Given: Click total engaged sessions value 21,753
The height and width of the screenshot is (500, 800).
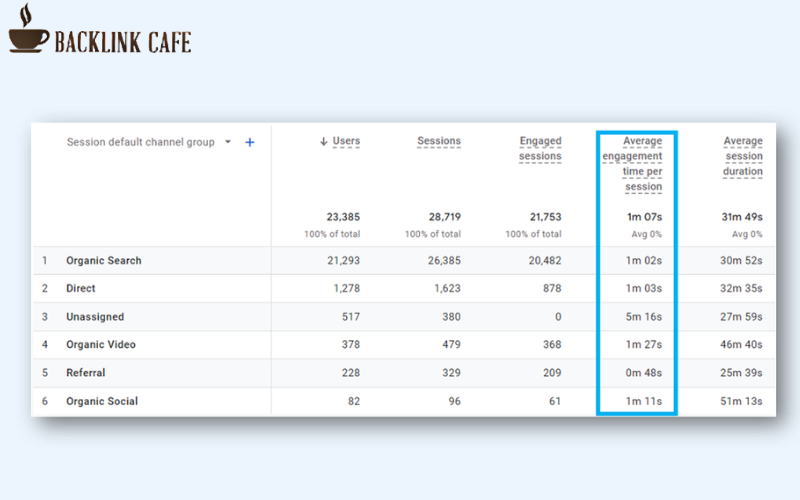Looking at the screenshot, I should pyautogui.click(x=545, y=217).
